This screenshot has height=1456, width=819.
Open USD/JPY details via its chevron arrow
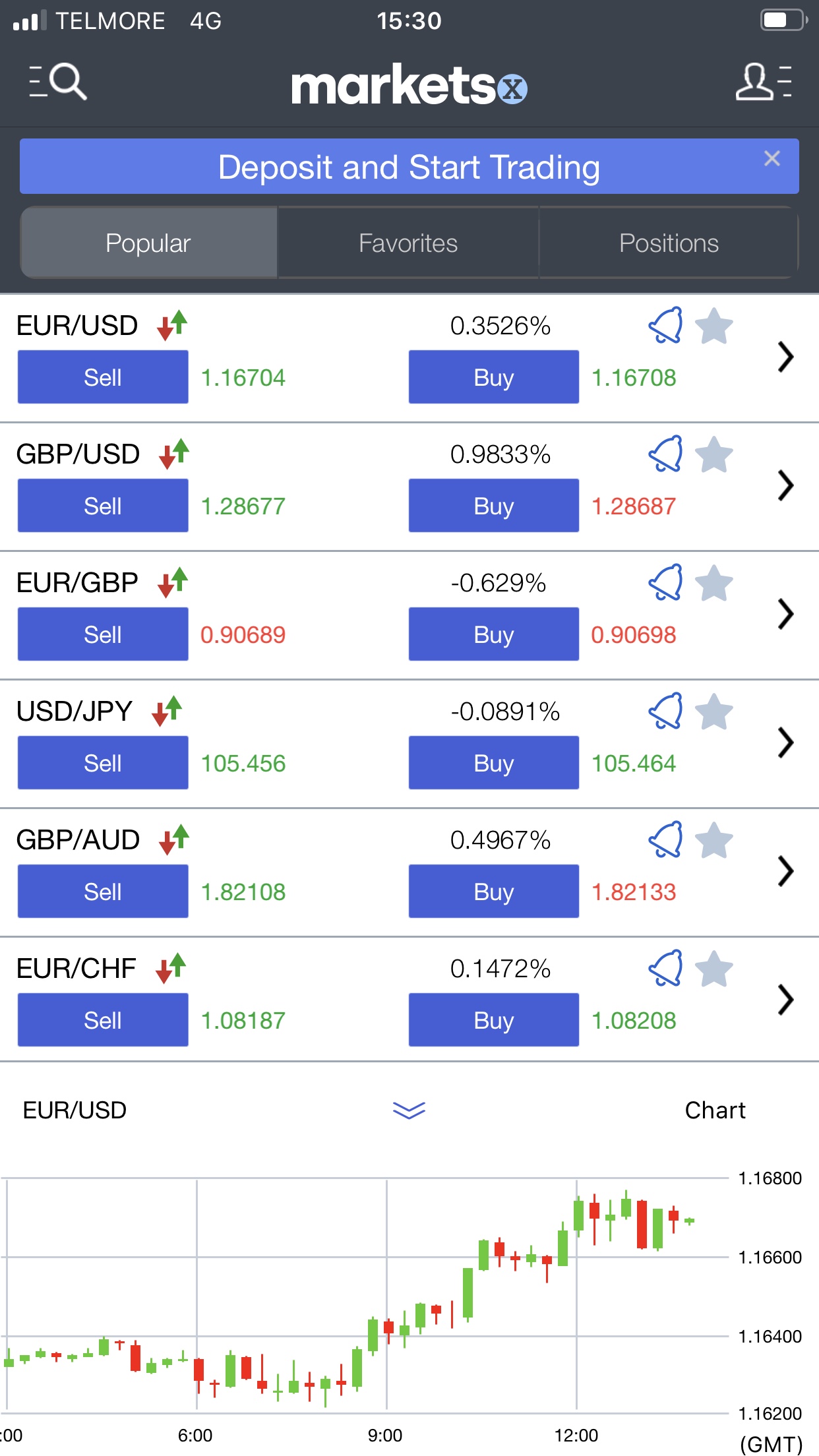pos(785,743)
